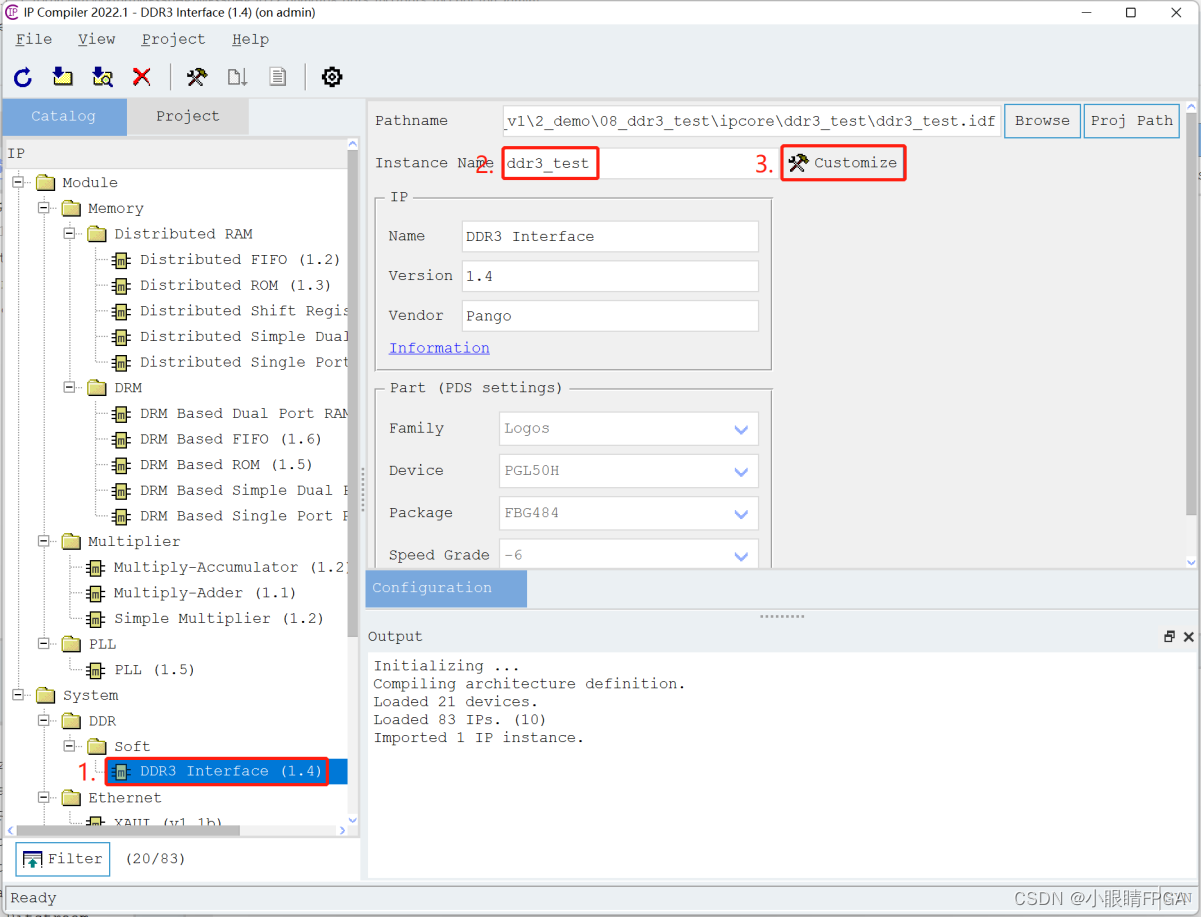Close the Output panel
Screen dimensions: 1201x917
click(1188, 637)
